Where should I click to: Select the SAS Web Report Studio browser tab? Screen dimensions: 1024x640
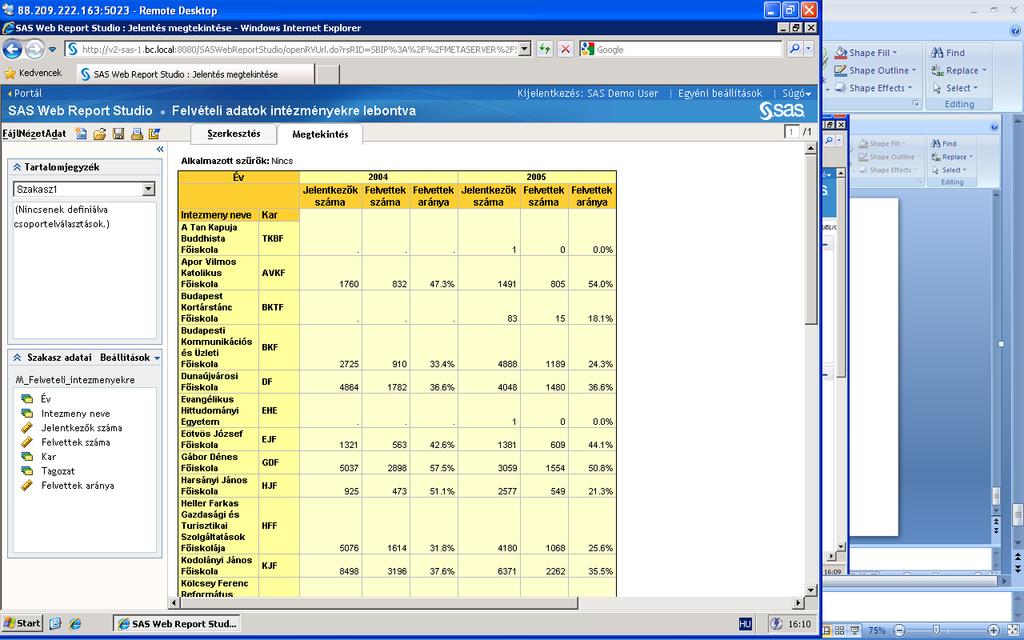pyautogui.click(x=196, y=74)
